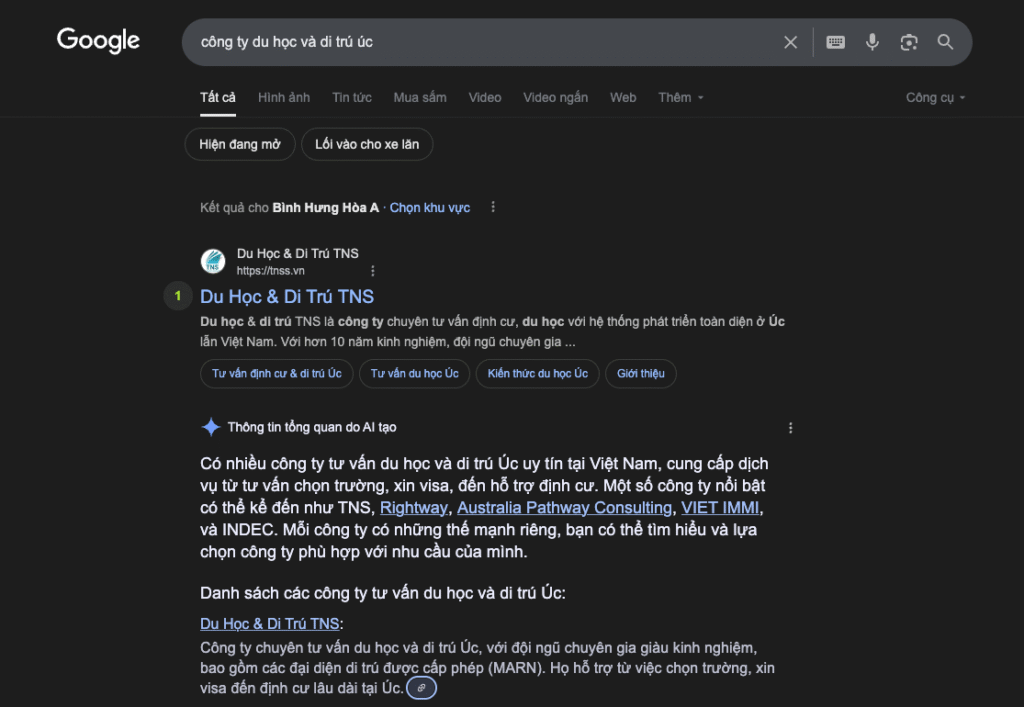Click the source link icon after TNS description
This screenshot has height=707, width=1024.
coord(421,687)
